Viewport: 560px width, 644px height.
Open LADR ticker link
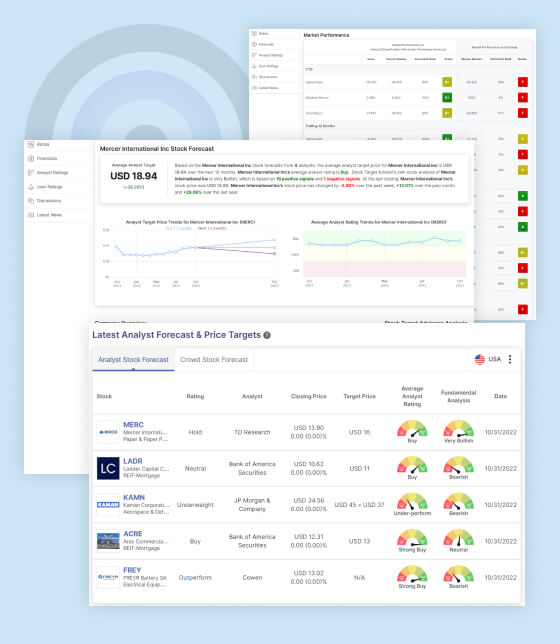tap(133, 461)
